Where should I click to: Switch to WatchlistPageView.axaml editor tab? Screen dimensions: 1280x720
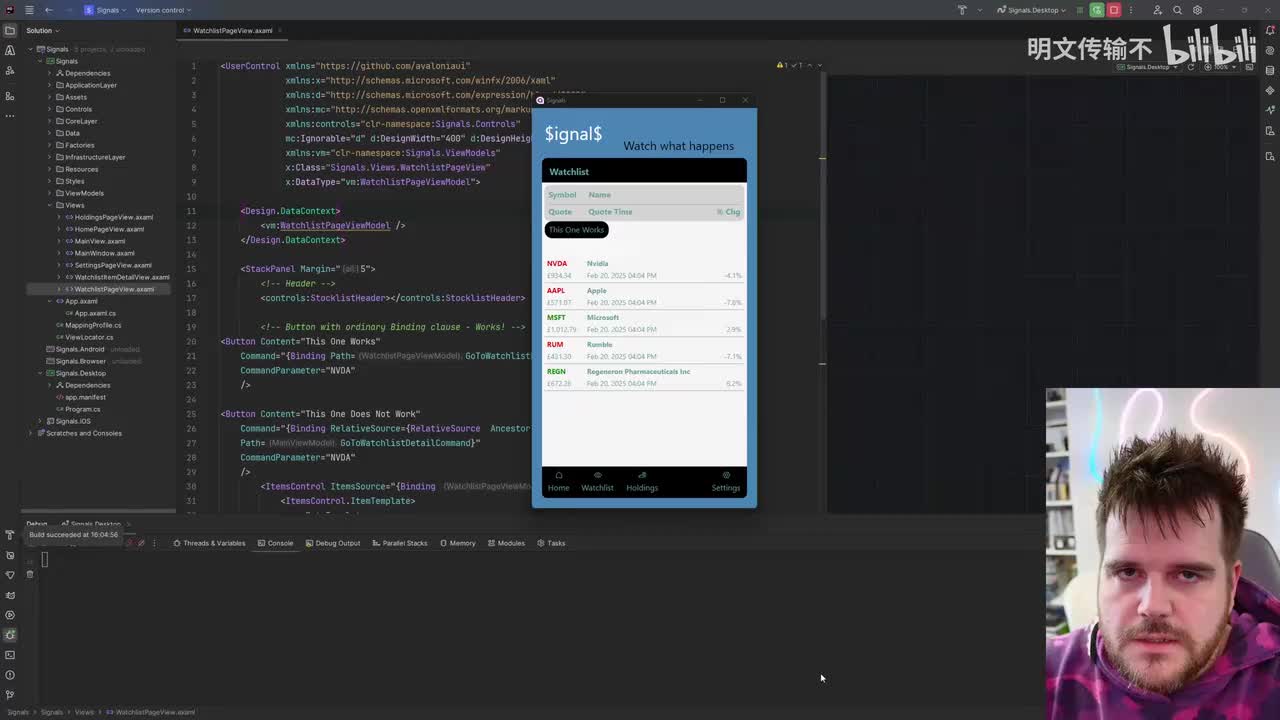pos(232,30)
